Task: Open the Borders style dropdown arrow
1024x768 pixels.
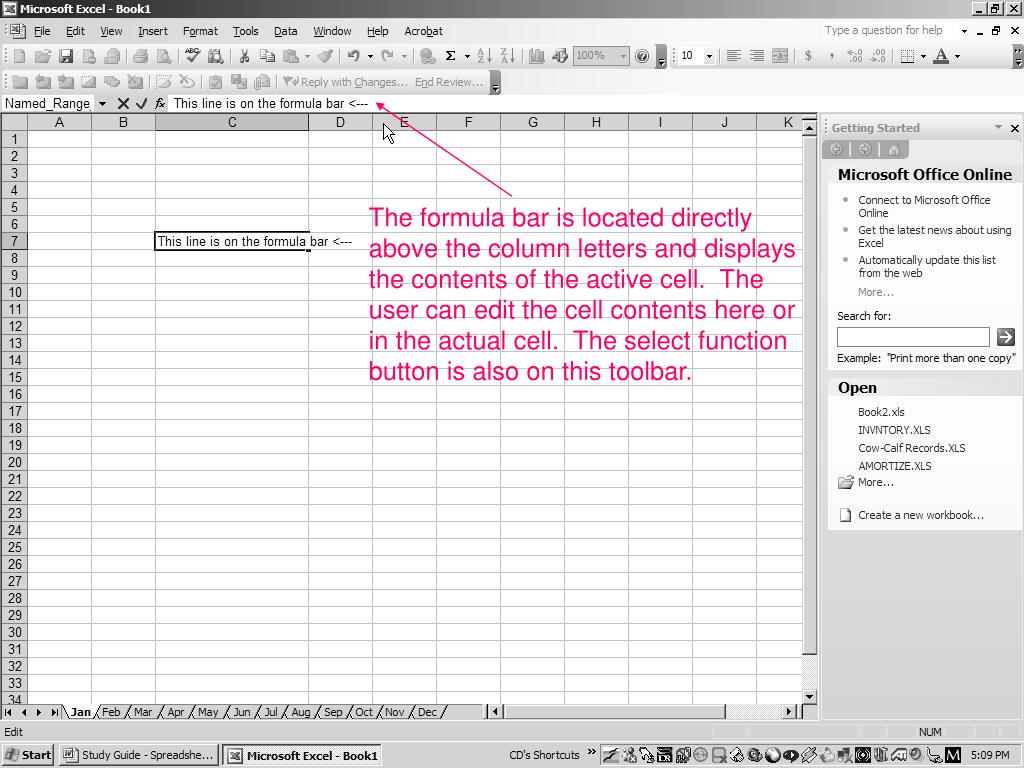Action: [923, 56]
